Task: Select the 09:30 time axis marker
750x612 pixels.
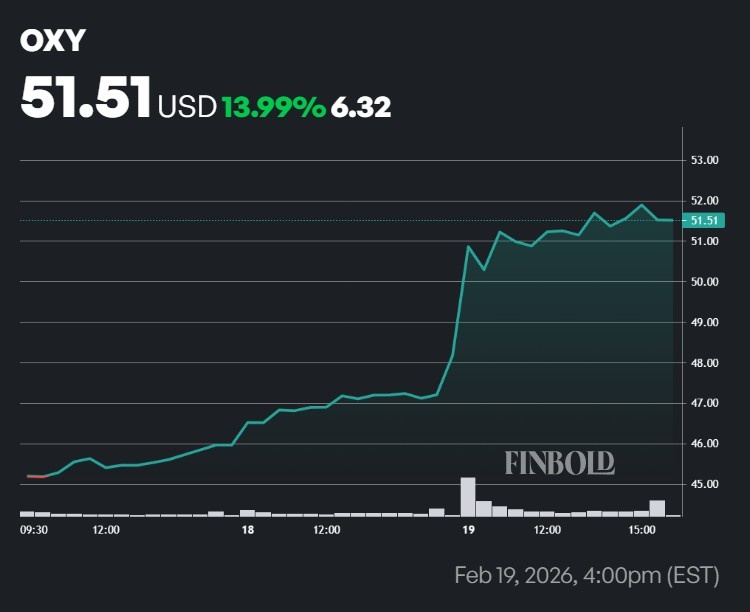Action: [34, 529]
